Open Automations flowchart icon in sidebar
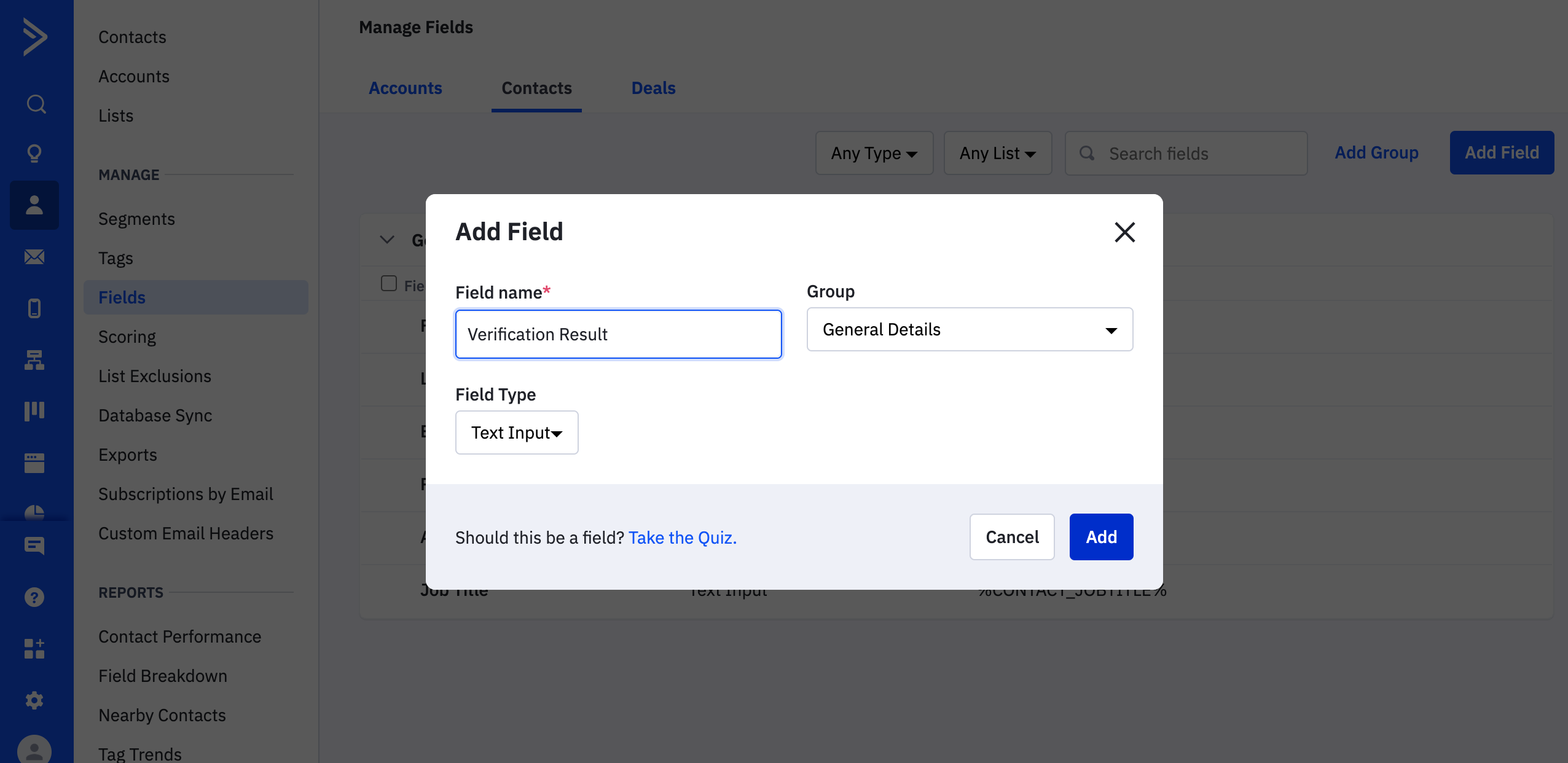1568x763 pixels. click(x=34, y=359)
